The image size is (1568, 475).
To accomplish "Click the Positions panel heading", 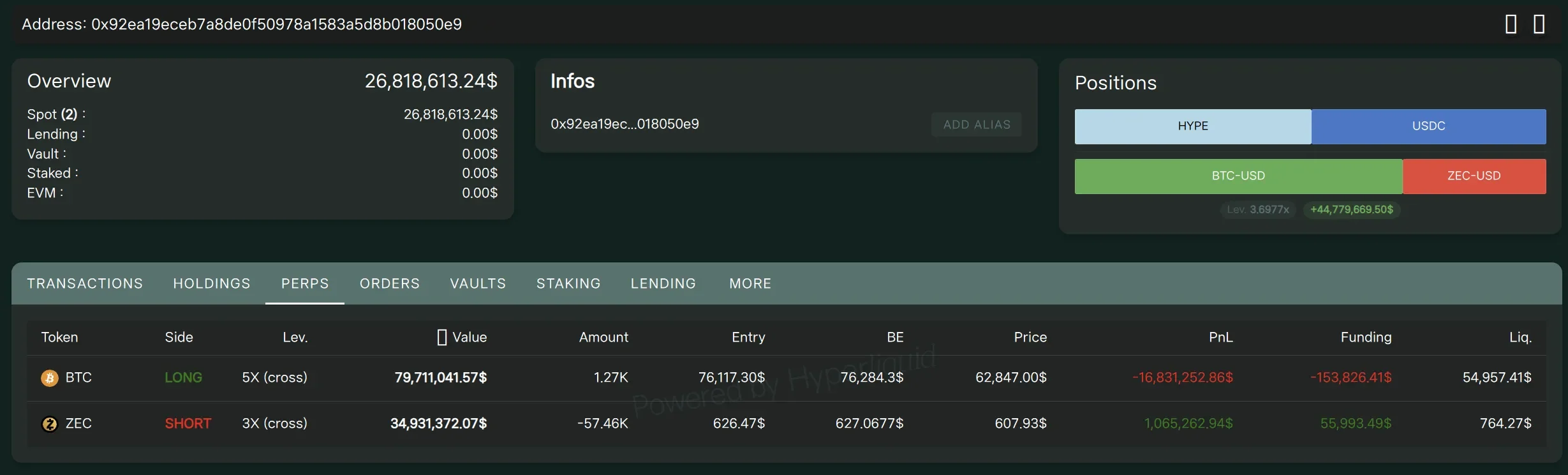I will pos(1116,83).
